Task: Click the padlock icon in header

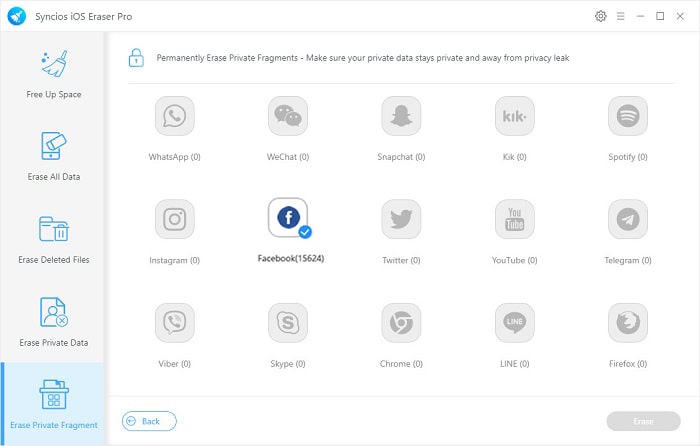Action: (136, 58)
